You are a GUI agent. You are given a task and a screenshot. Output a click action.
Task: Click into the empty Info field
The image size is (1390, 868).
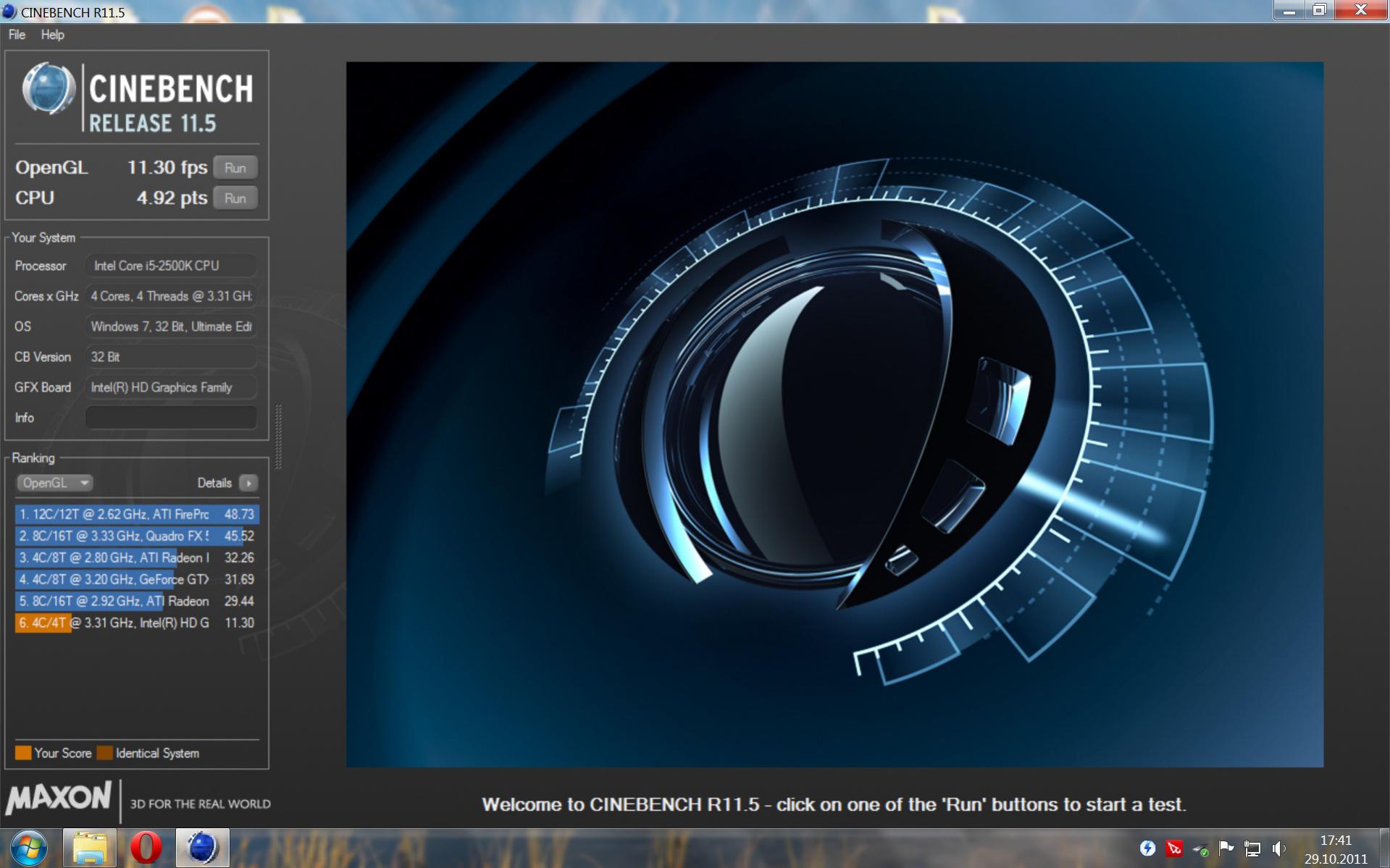click(171, 418)
